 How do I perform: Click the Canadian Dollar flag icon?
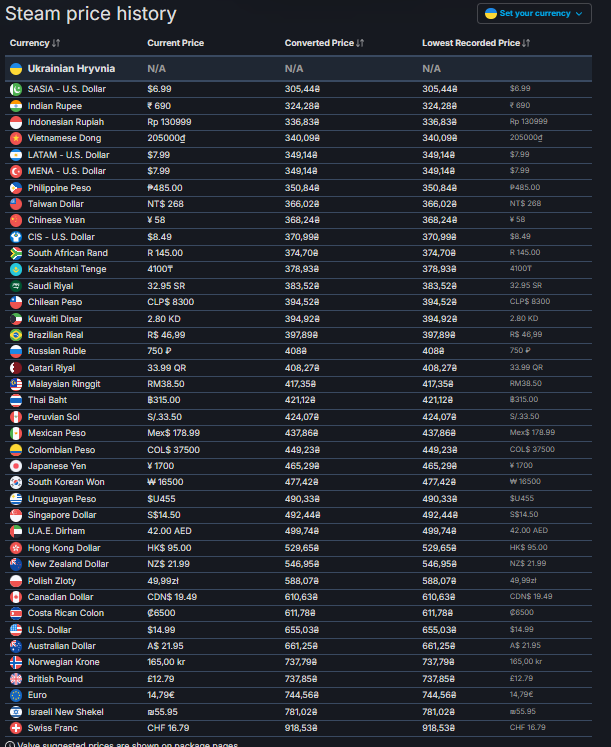(16, 597)
